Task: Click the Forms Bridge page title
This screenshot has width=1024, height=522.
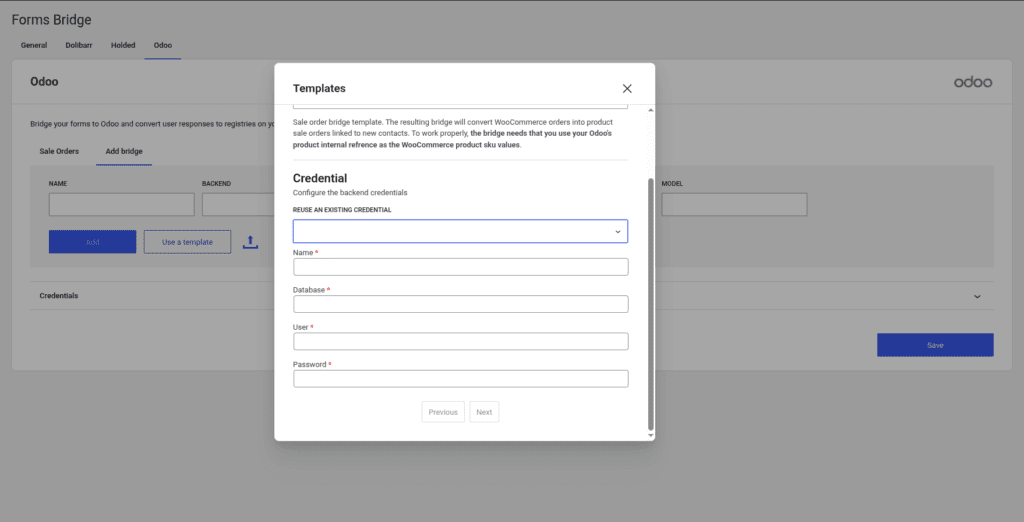Action: click(52, 20)
